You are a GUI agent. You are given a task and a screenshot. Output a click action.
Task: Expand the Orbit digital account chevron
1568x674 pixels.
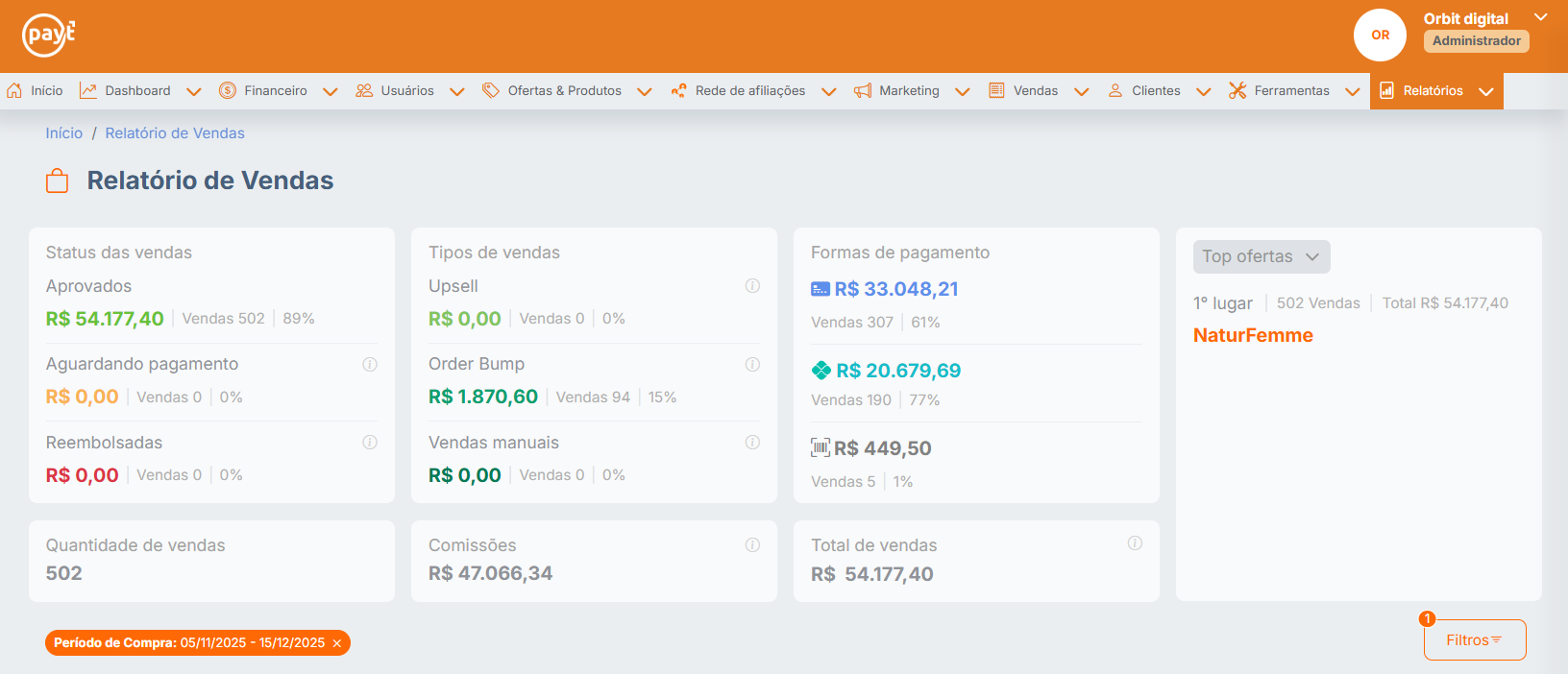click(1540, 17)
